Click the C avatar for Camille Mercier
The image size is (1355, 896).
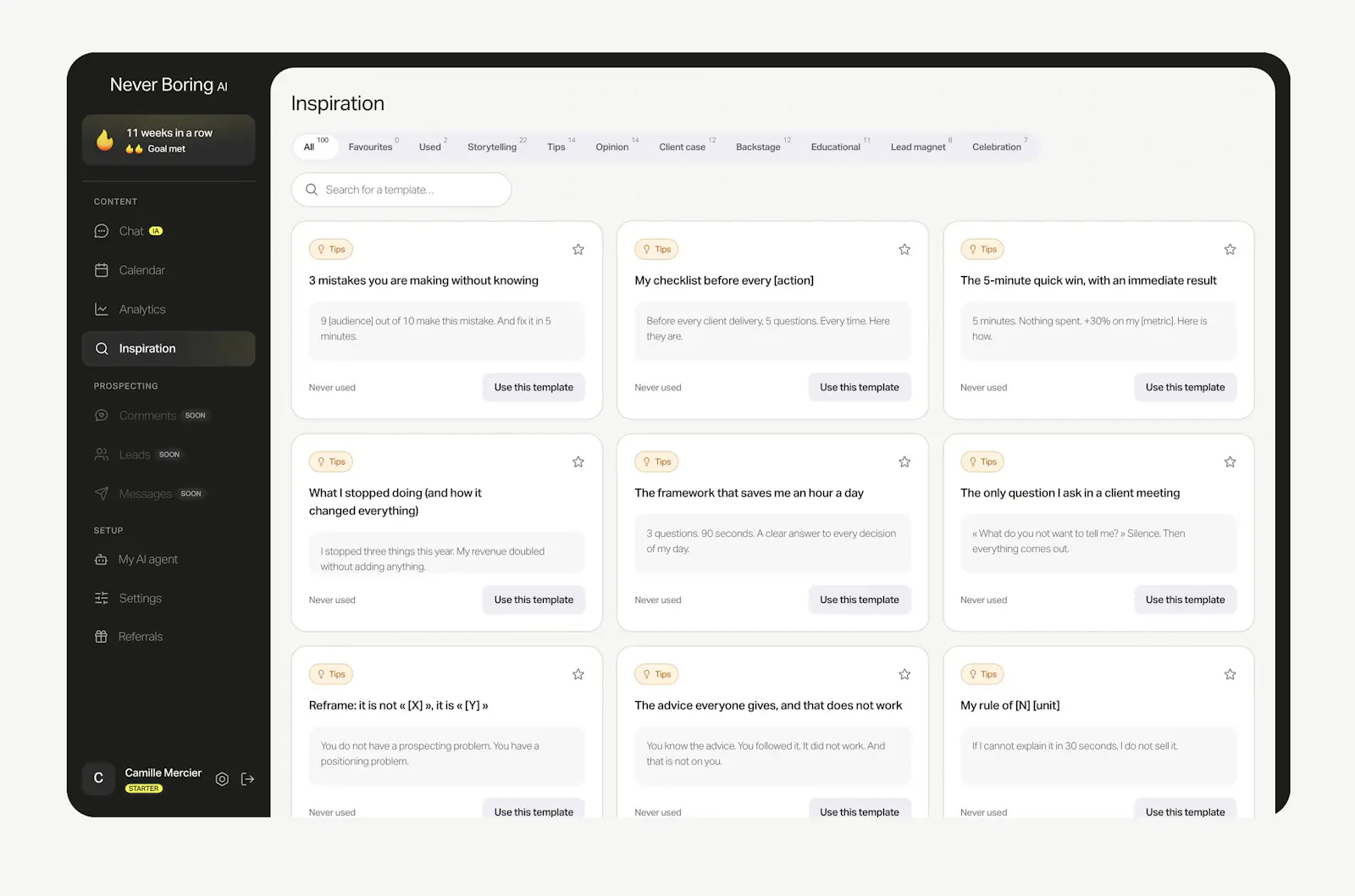click(x=98, y=778)
